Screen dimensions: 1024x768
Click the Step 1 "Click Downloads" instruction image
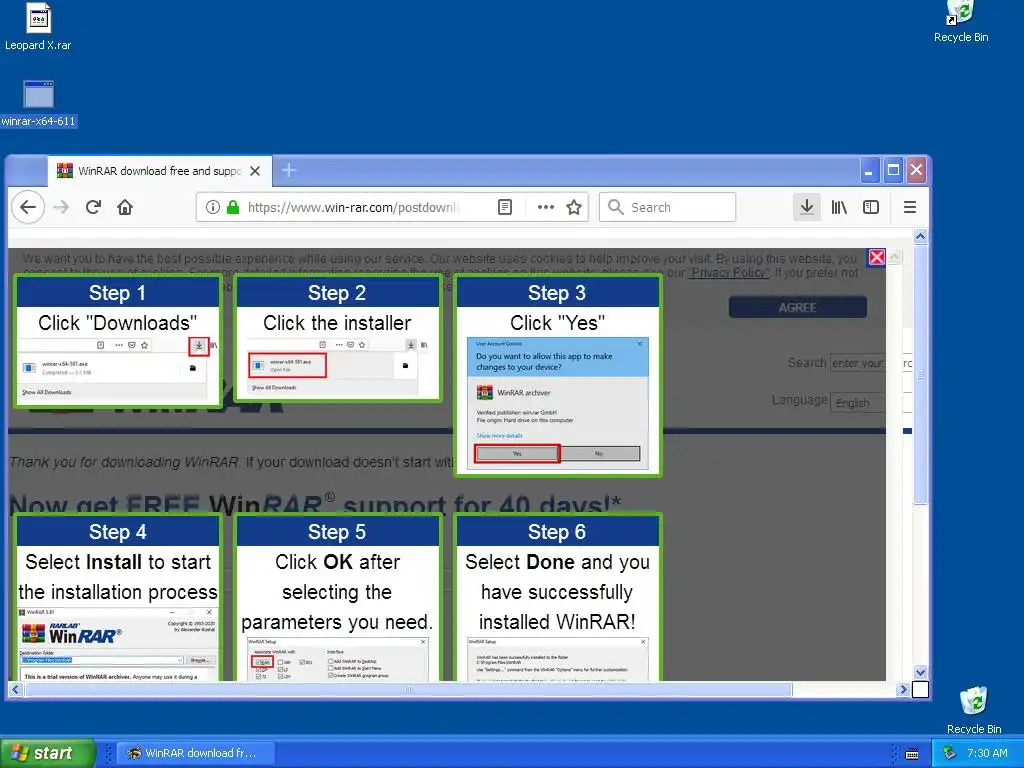point(116,369)
